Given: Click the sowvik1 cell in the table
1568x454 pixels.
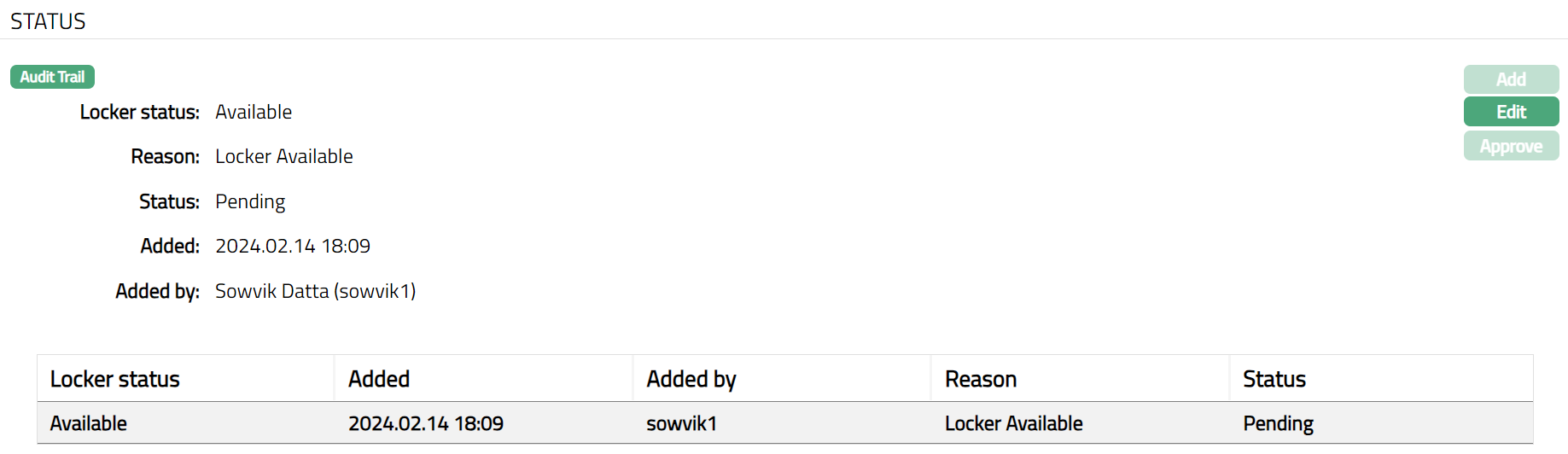Looking at the screenshot, I should coord(681,423).
